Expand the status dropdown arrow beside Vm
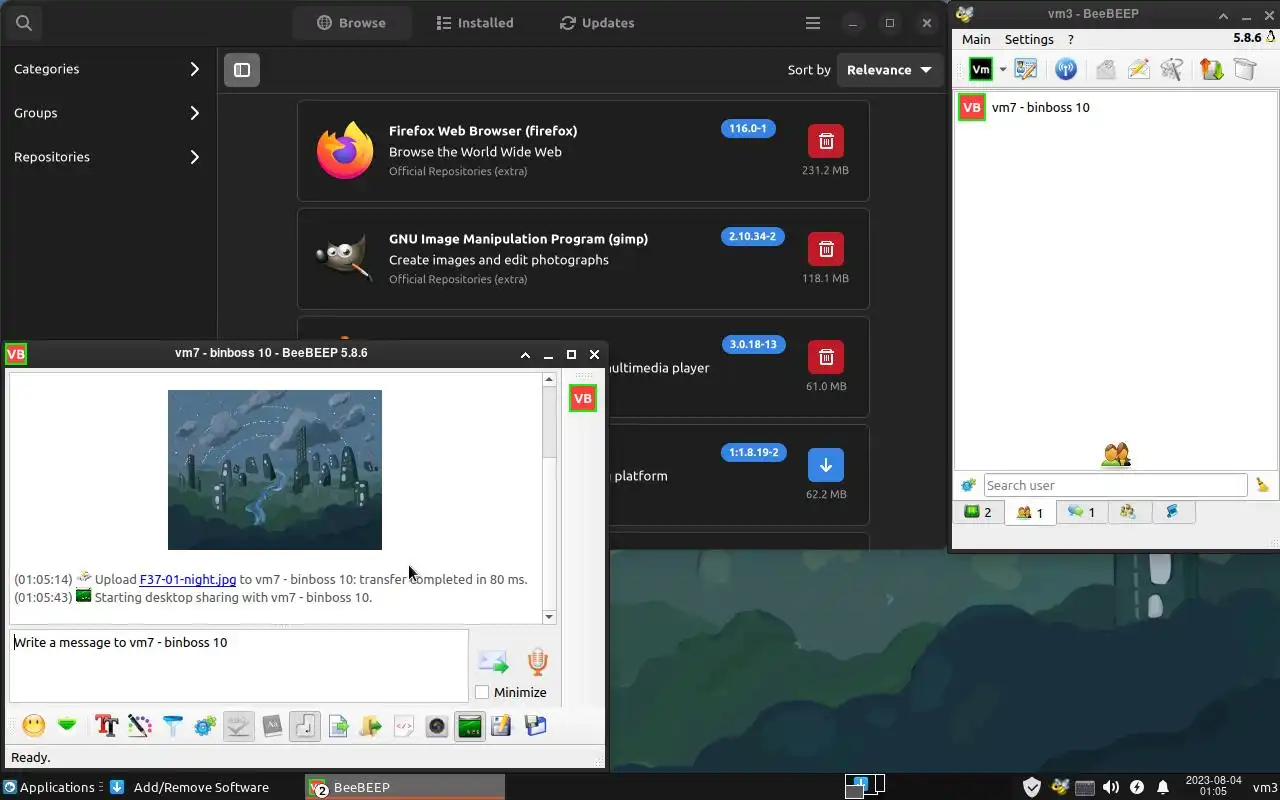The image size is (1280, 800). (1003, 69)
